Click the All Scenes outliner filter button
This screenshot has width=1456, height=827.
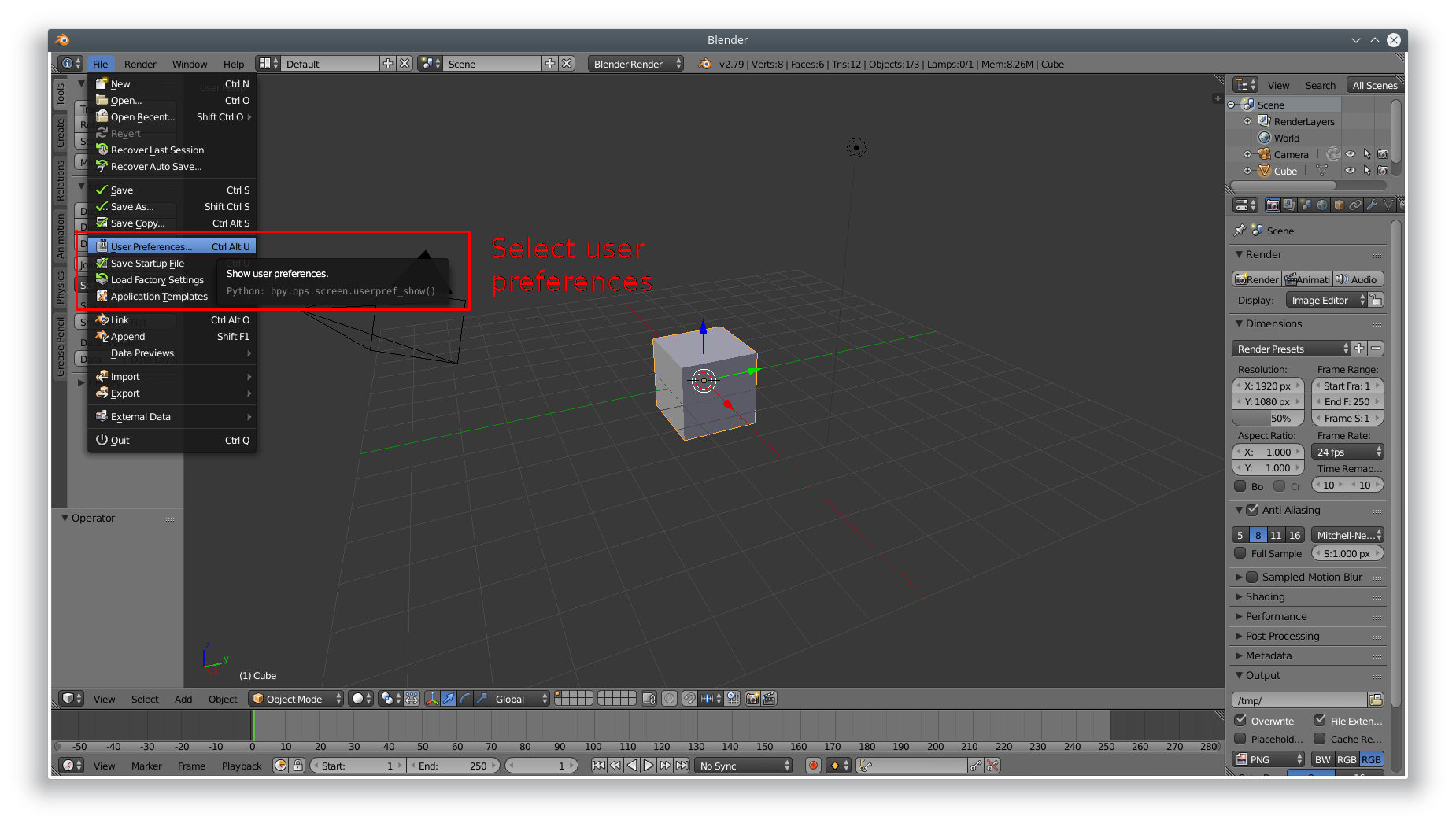[x=1374, y=85]
